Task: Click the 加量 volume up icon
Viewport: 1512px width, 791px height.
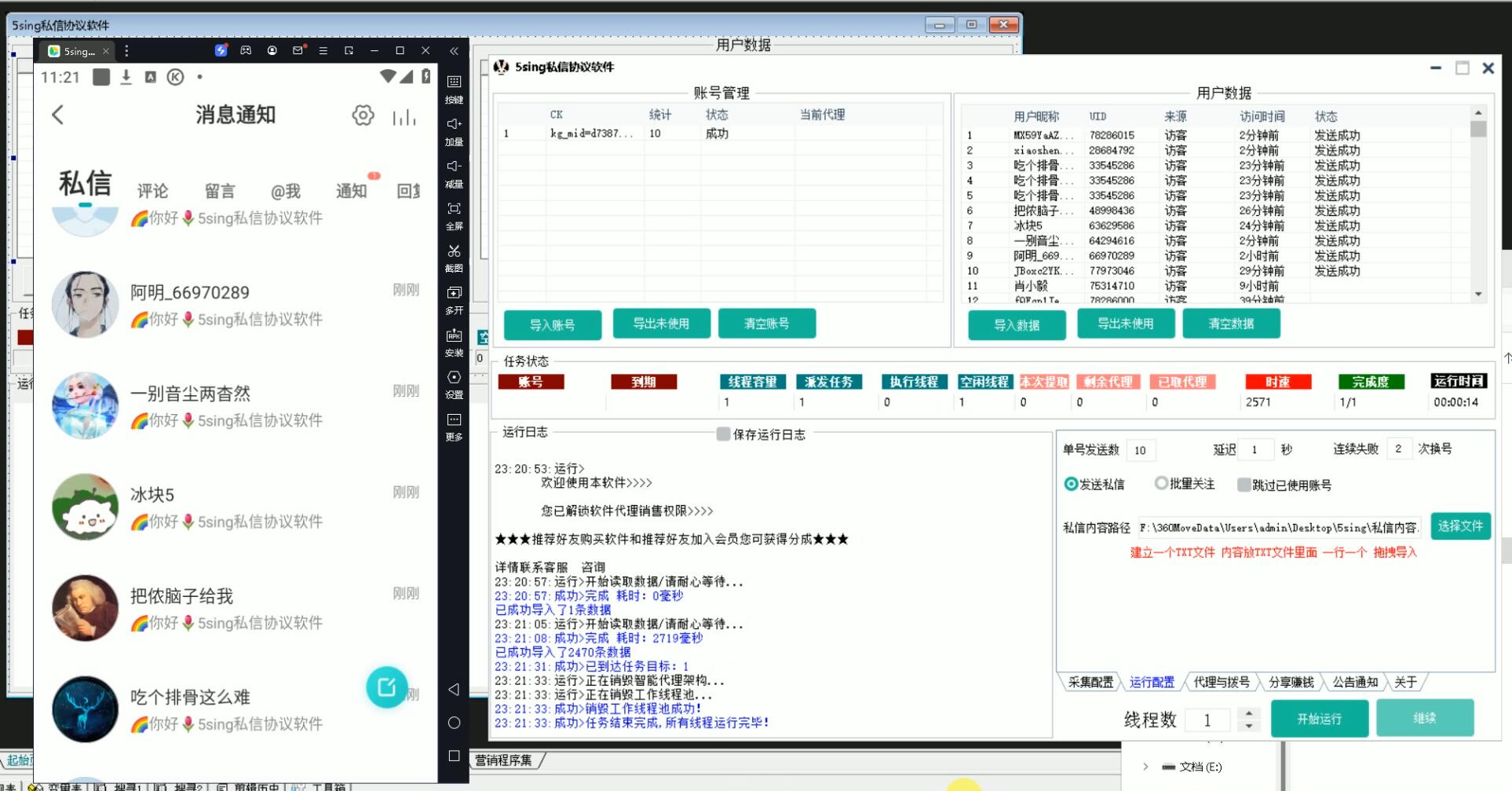Action: coord(454,125)
